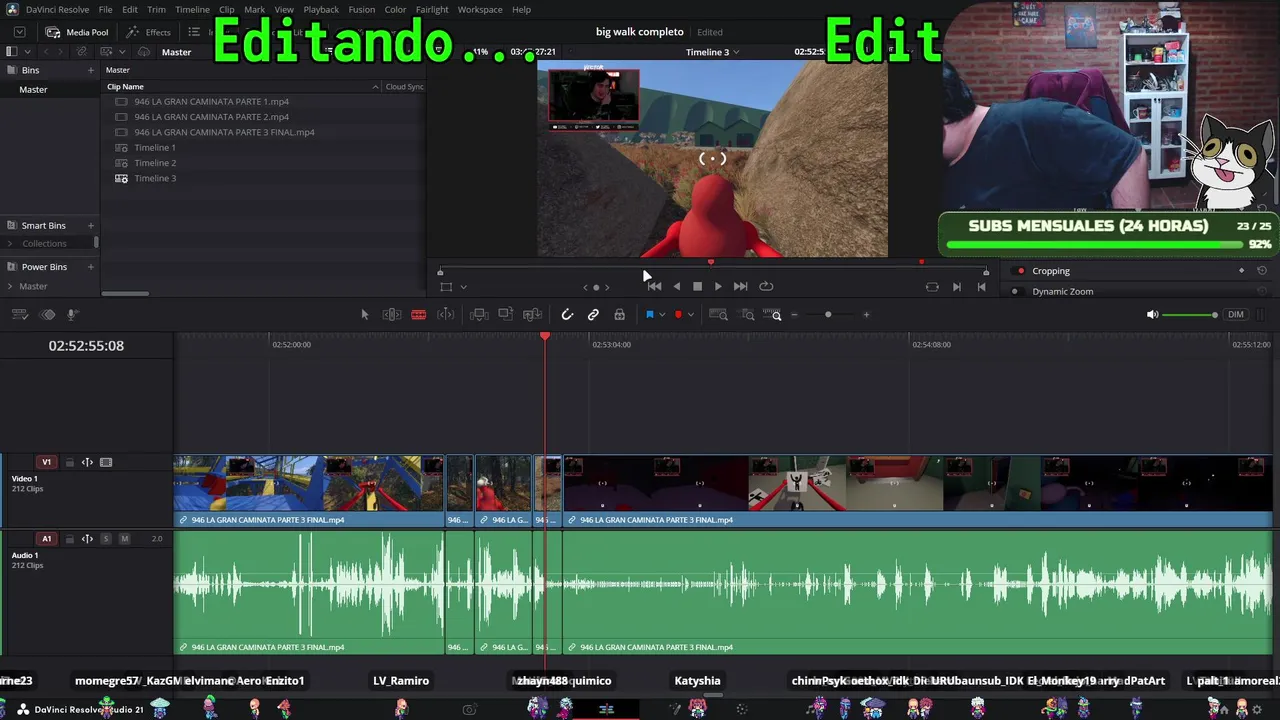The image size is (1280, 720).
Task: Reset the Cropping settings
Action: (1262, 271)
